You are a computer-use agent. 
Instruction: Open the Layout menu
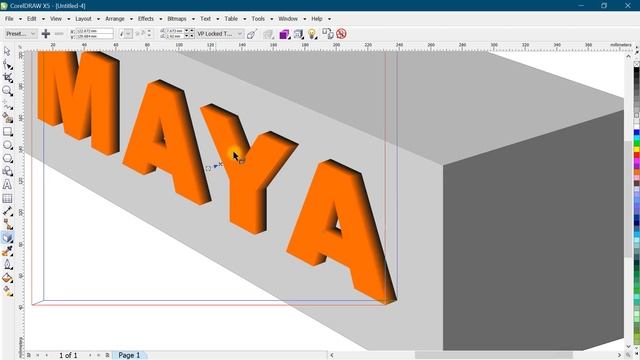[83, 19]
